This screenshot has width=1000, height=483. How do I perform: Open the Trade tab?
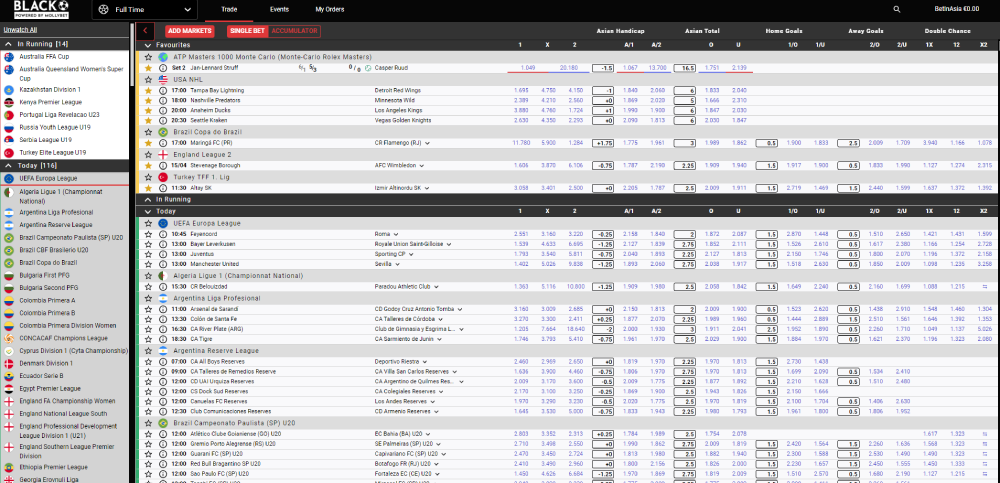(x=229, y=10)
